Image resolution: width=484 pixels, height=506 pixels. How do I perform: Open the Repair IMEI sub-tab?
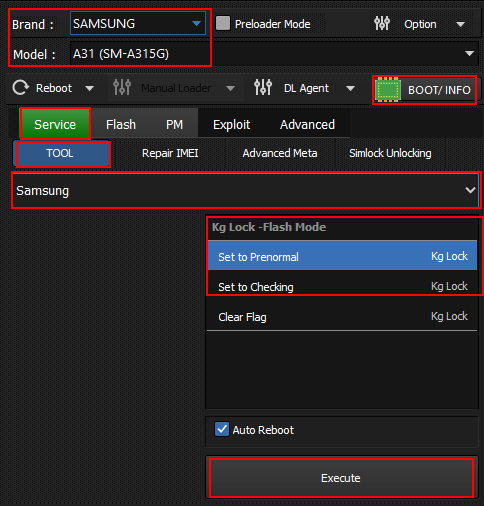pyautogui.click(x=170, y=153)
